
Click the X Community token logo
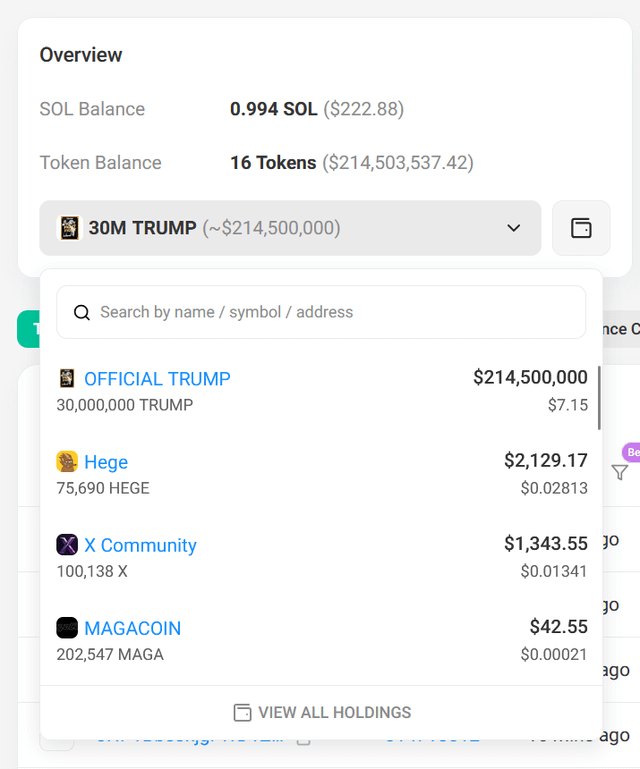pyautogui.click(x=67, y=545)
